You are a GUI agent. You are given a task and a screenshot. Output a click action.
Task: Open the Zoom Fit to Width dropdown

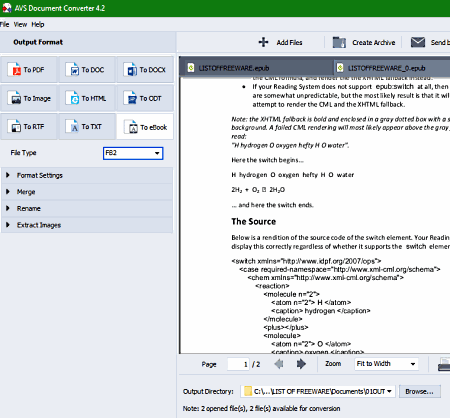click(x=386, y=364)
